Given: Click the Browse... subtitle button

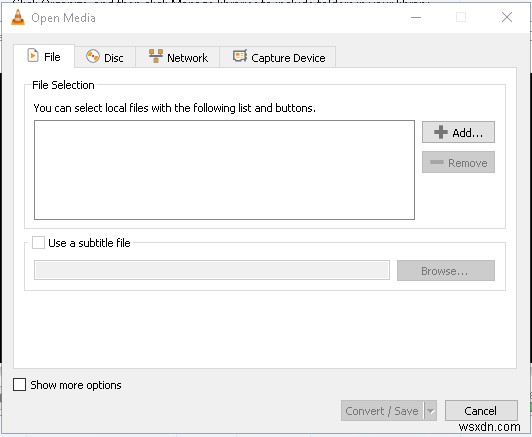Looking at the screenshot, I should coord(445,270).
